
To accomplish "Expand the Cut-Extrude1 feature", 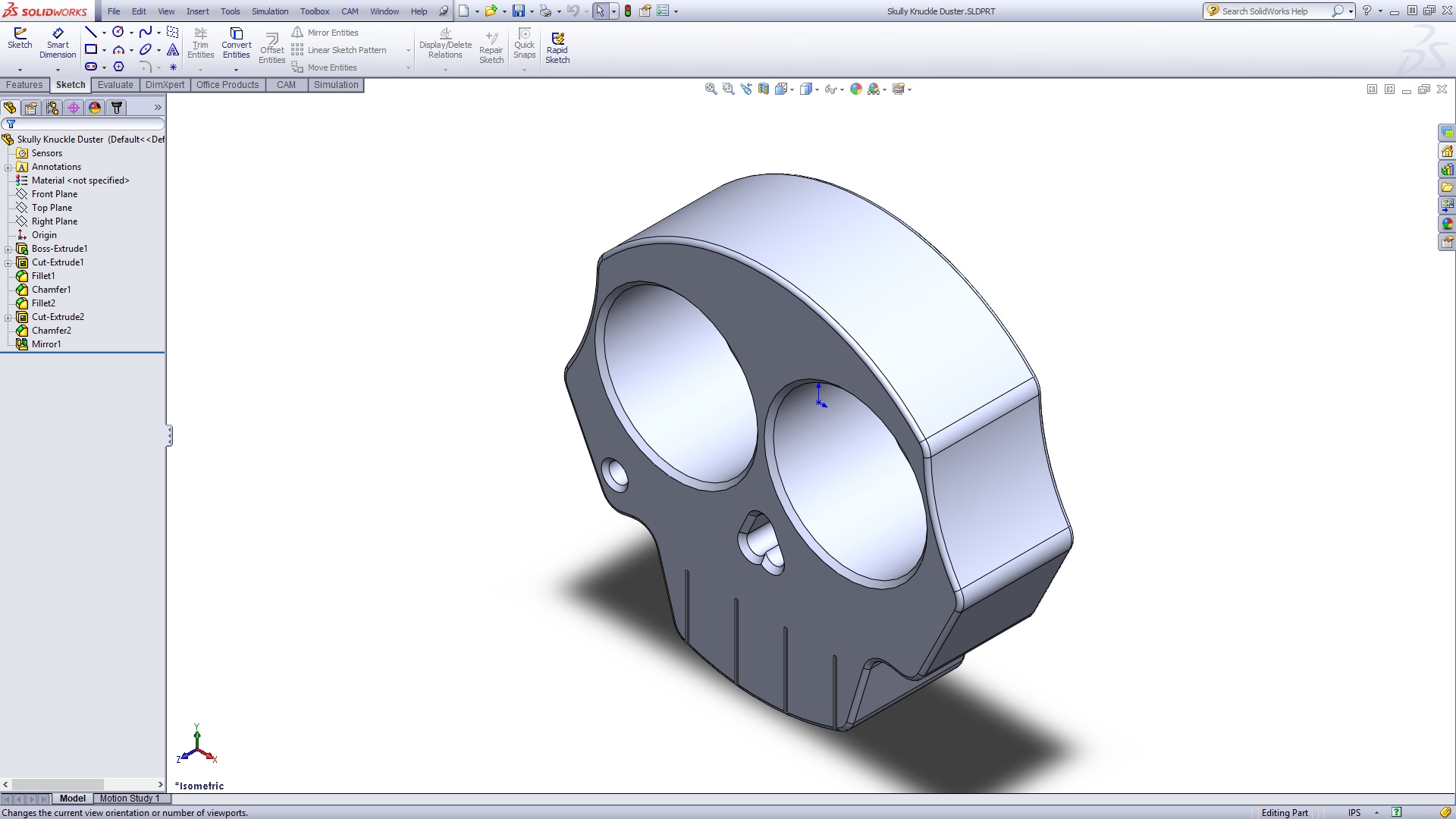I will 8,262.
